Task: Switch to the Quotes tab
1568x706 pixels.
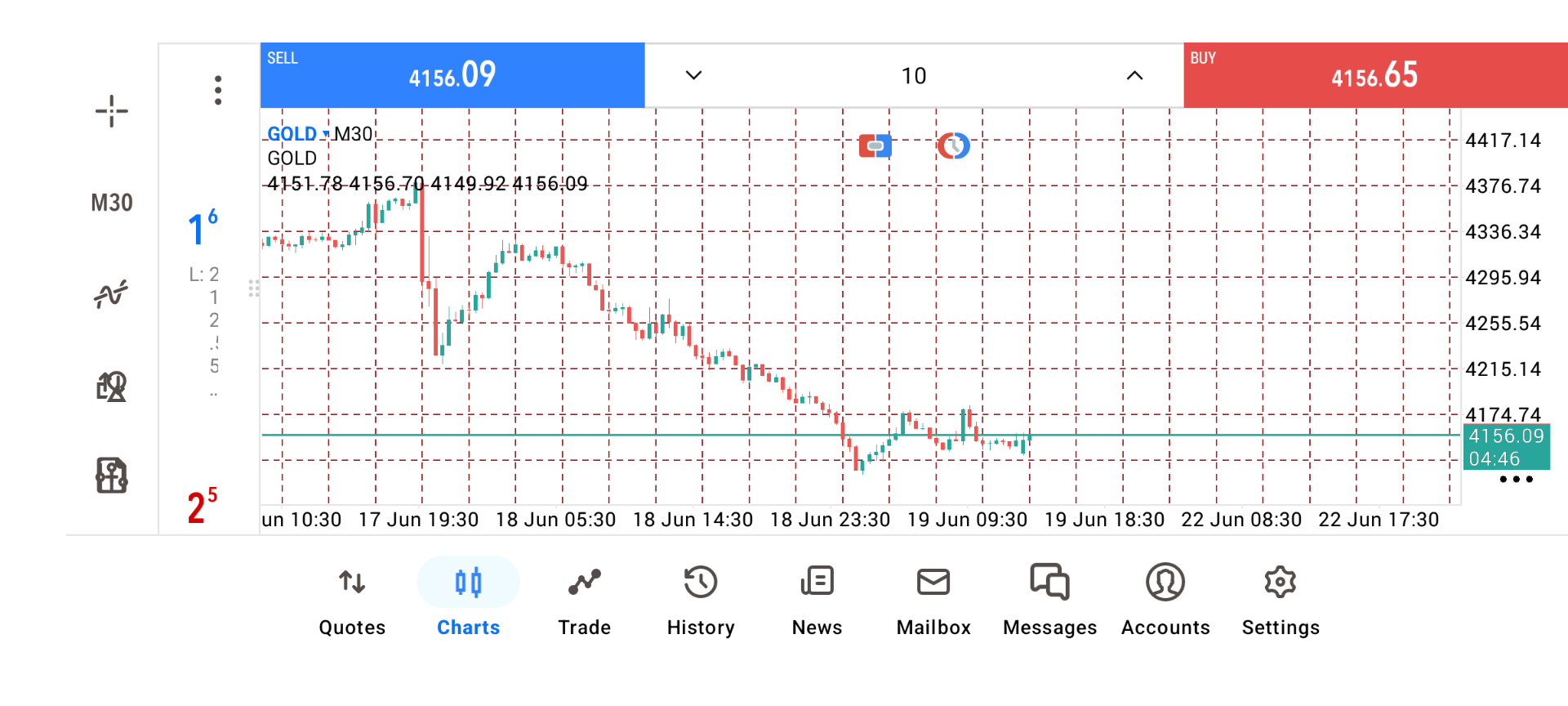Action: pyautogui.click(x=352, y=602)
